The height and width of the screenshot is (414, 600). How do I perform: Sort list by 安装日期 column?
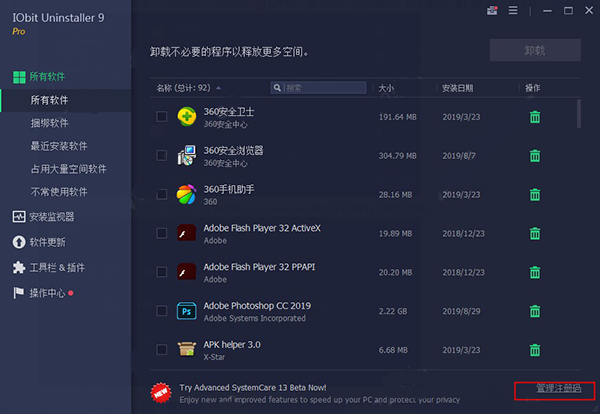pyautogui.click(x=458, y=88)
